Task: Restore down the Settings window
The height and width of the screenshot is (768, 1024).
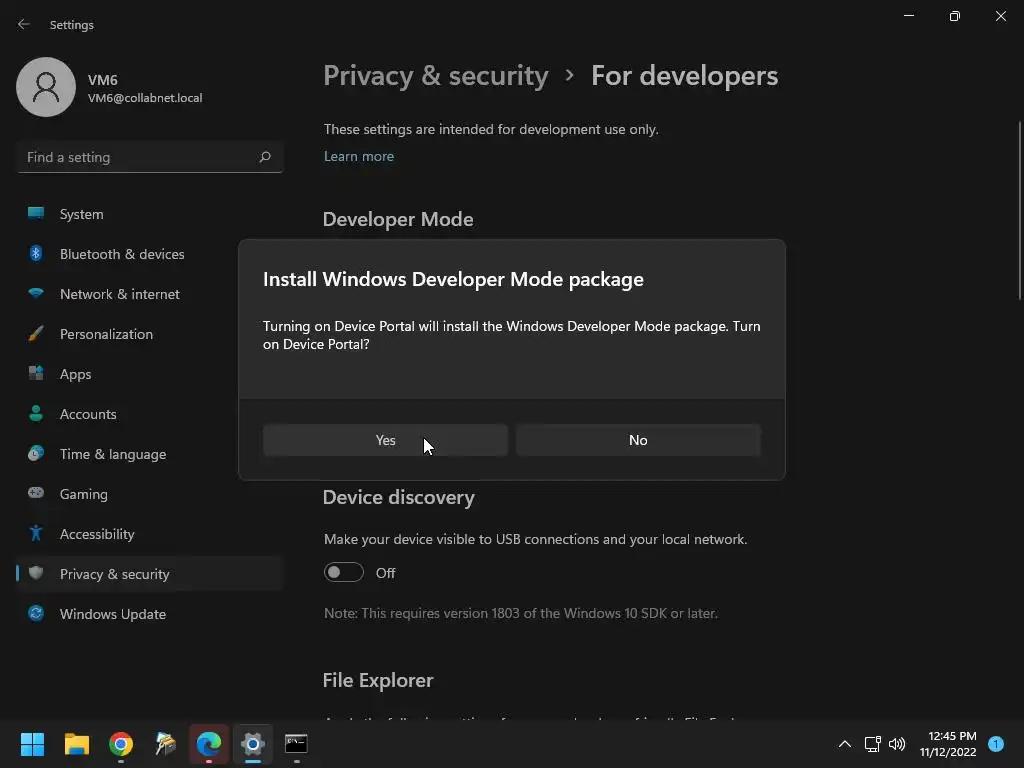Action: 955,16
